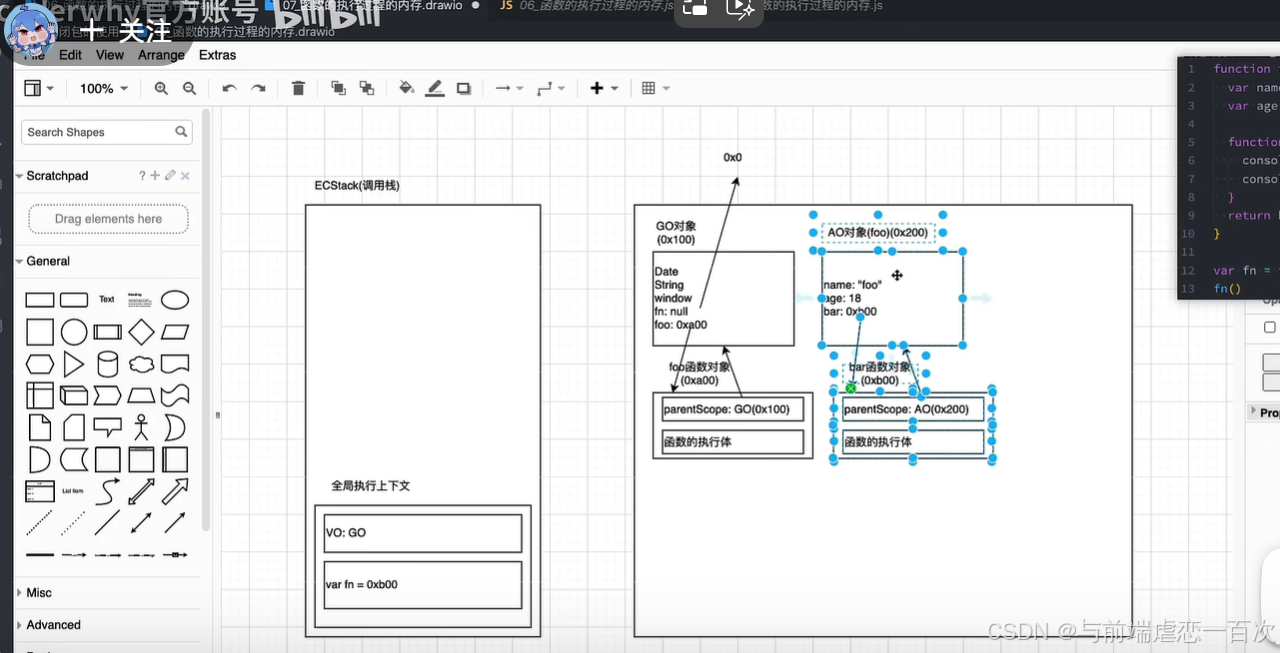
Task: Pick the Diamond shape in General
Action: coord(141,332)
